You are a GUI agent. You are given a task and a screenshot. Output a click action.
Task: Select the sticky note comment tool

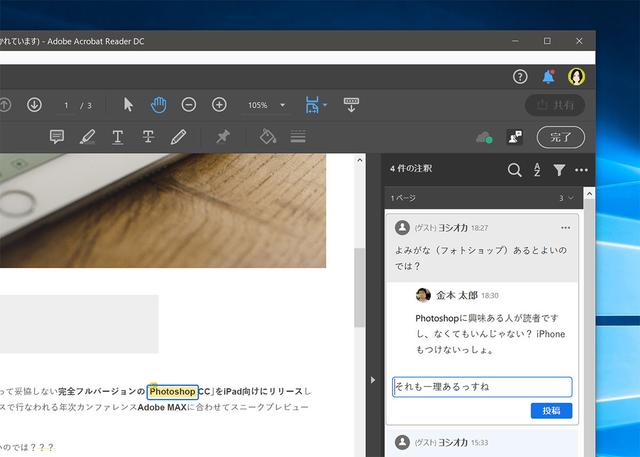point(57,137)
